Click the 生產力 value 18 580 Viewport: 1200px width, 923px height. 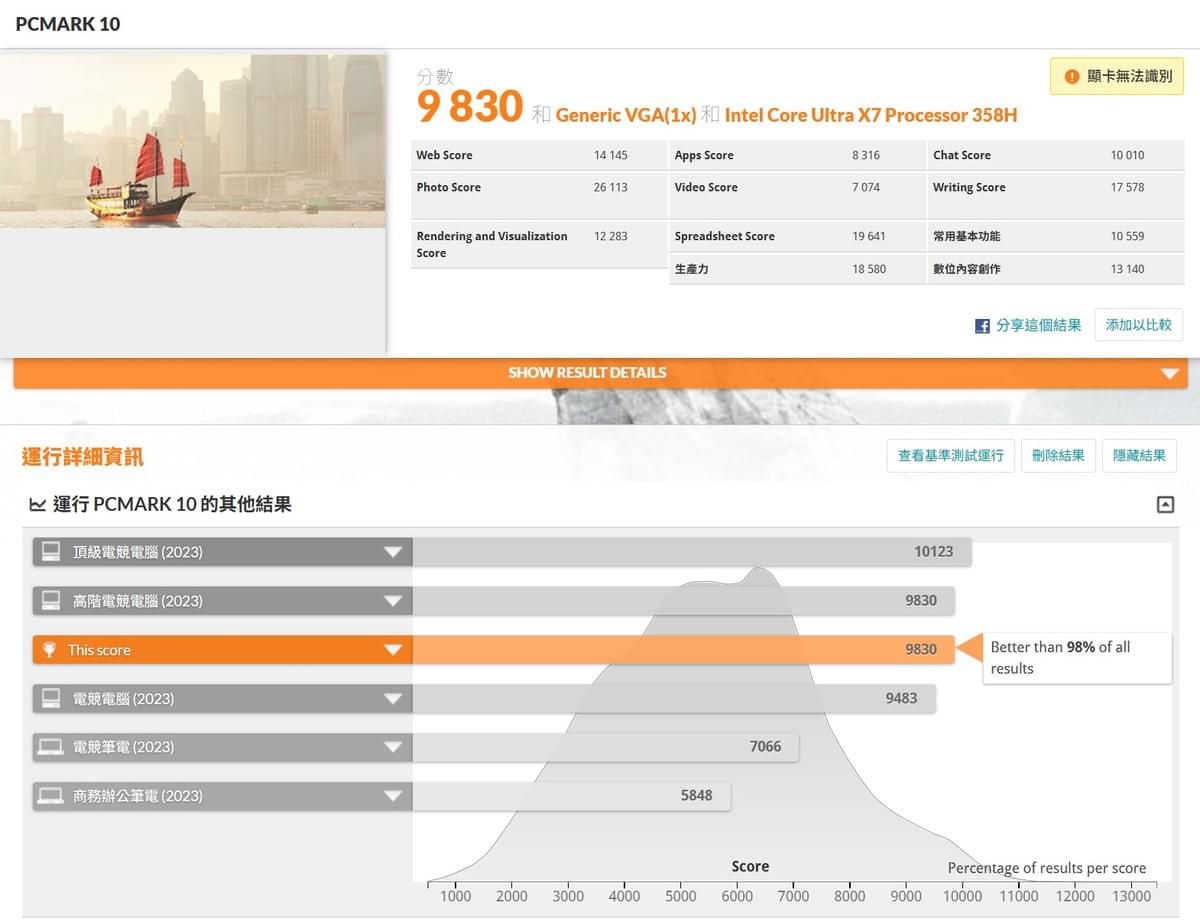point(869,269)
